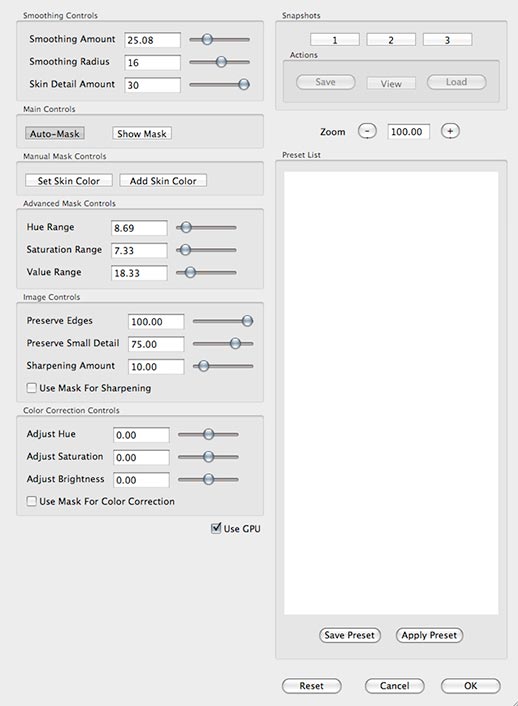
Task: Select snapshot slot 3
Action: pos(447,40)
